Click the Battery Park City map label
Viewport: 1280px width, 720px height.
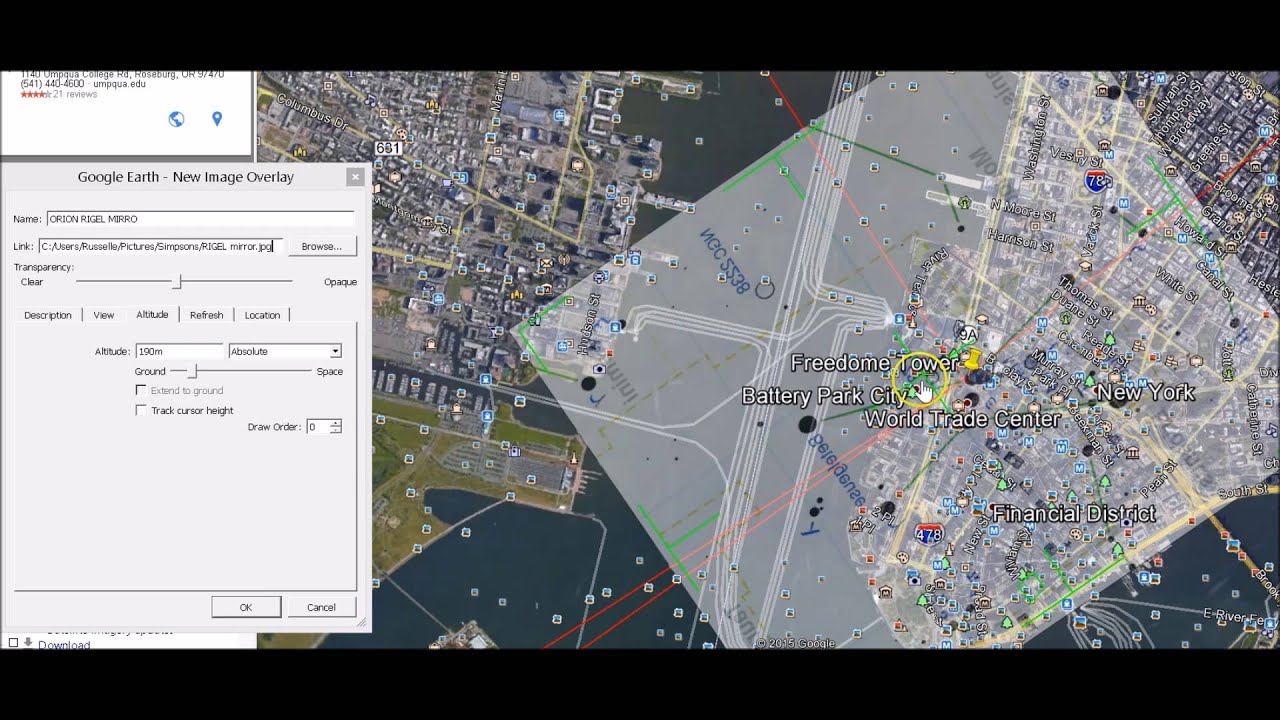coord(824,396)
